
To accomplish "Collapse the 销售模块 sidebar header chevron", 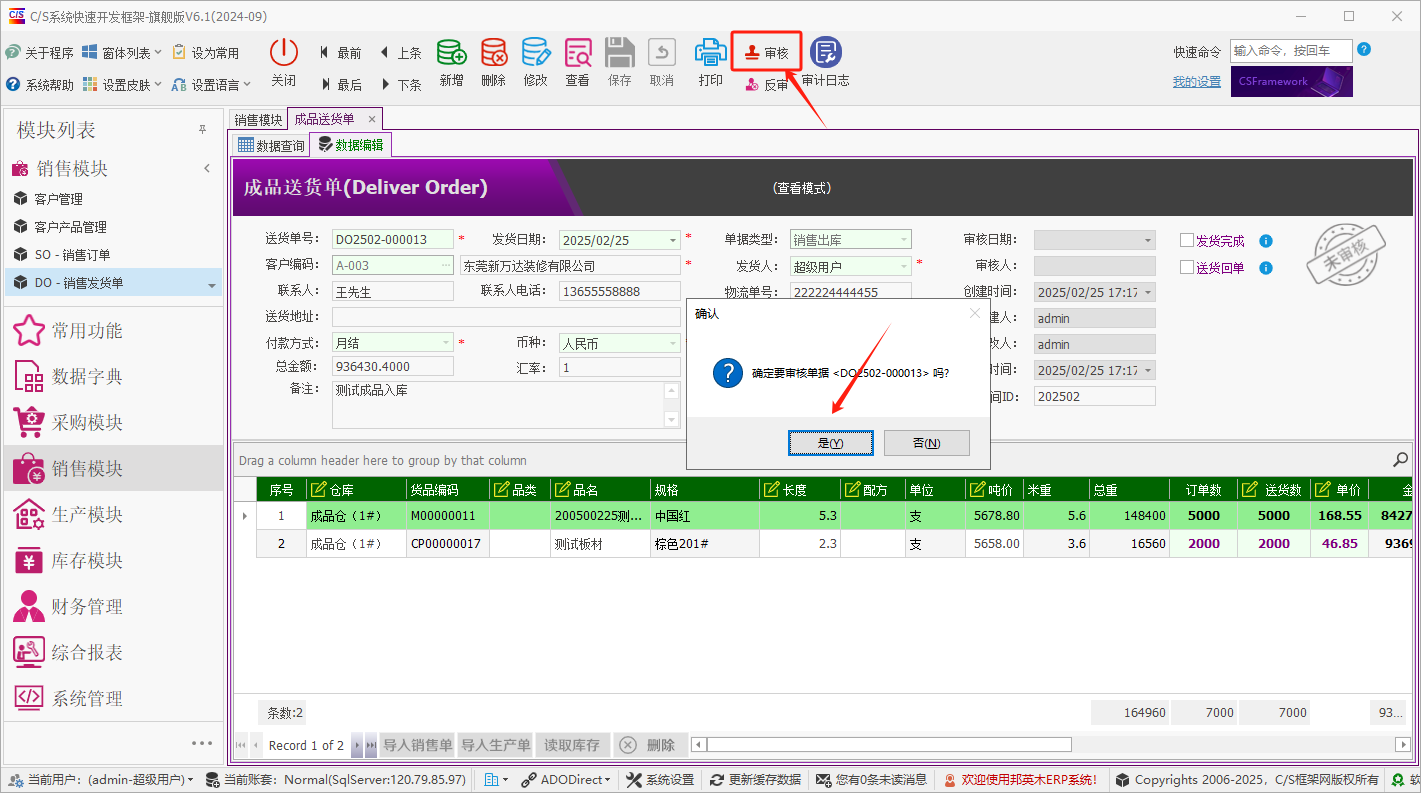I will pos(207,168).
